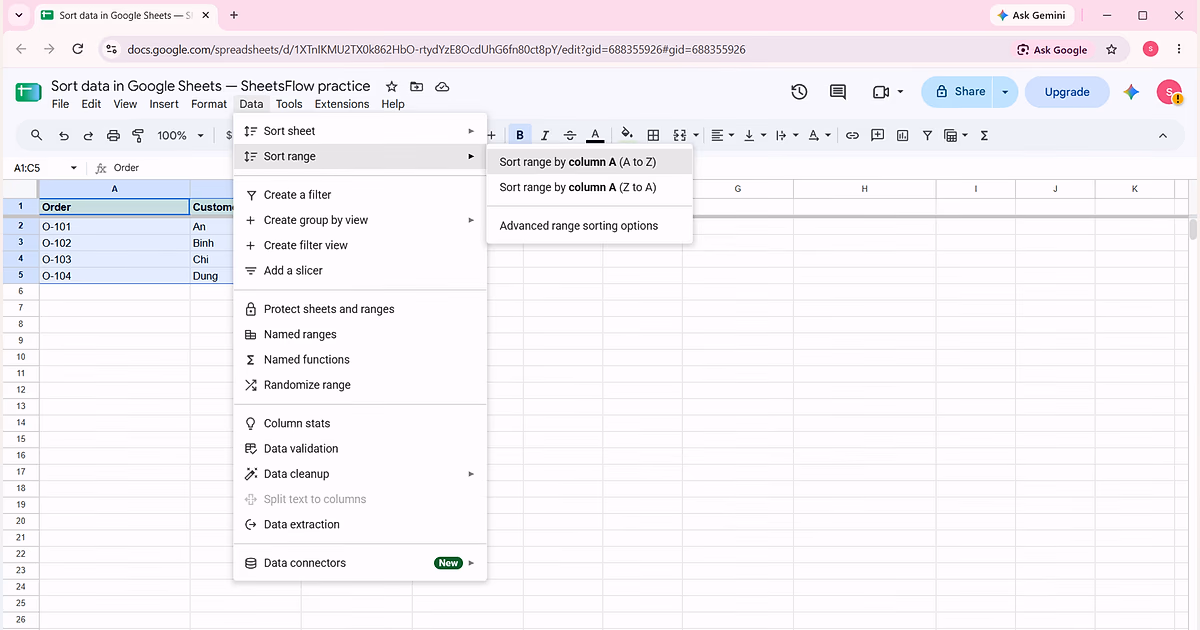Click the cloud document status icon

442,87
